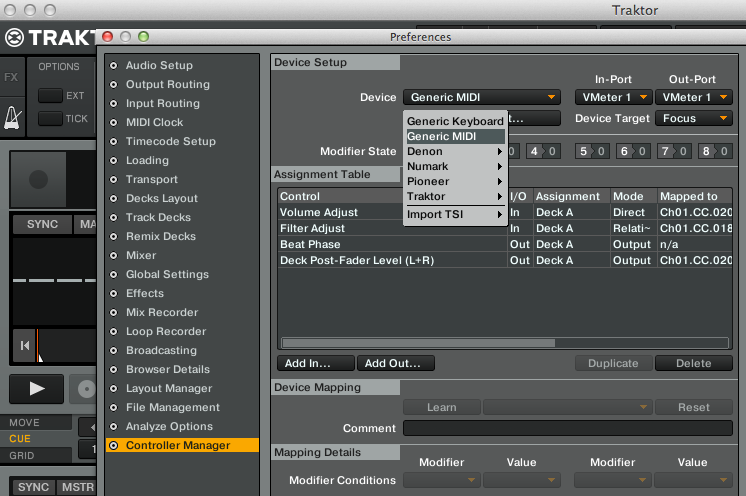Open the Out-Port VMeter 1 dropdown
Viewport: 746px width, 496px height.
pyautogui.click(x=694, y=97)
